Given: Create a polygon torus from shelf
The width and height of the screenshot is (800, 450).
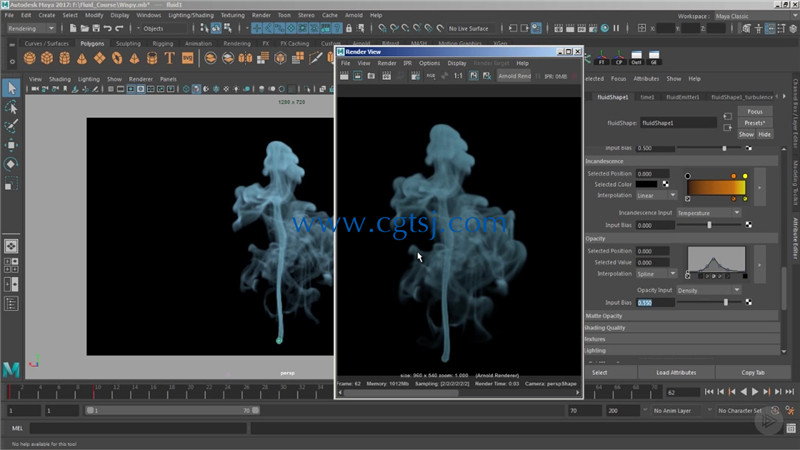Looking at the screenshot, I should click(x=117, y=58).
